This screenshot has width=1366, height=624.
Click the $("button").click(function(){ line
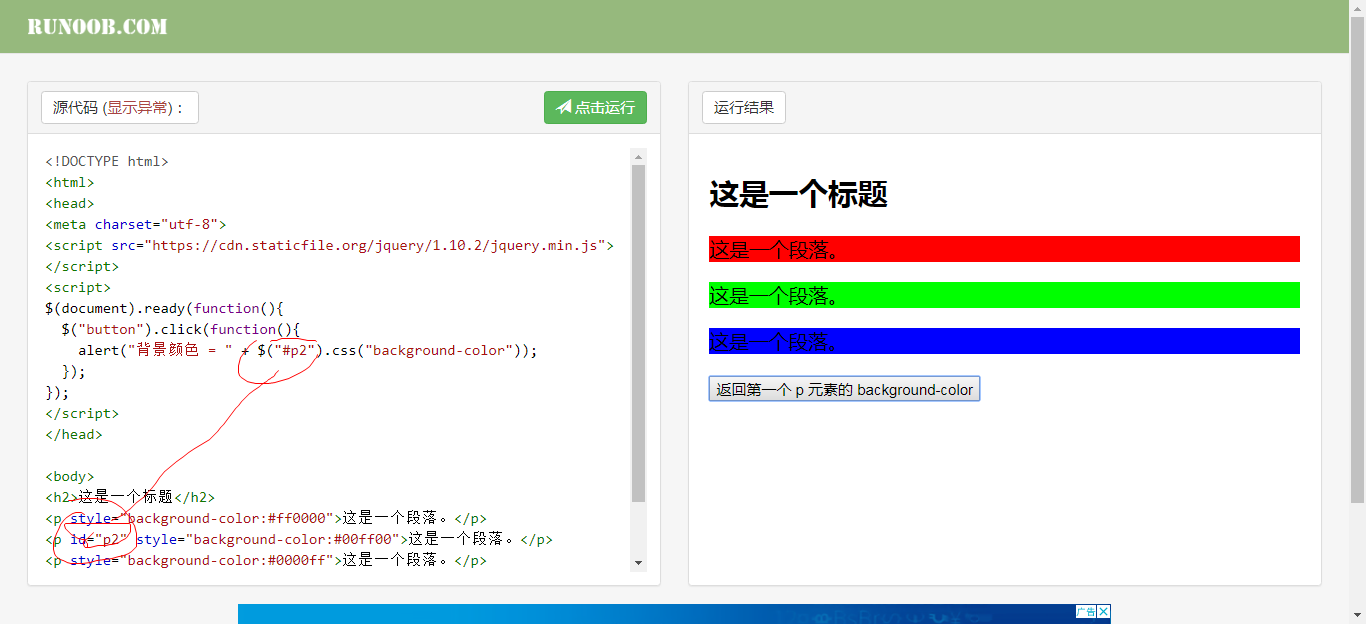point(181,329)
